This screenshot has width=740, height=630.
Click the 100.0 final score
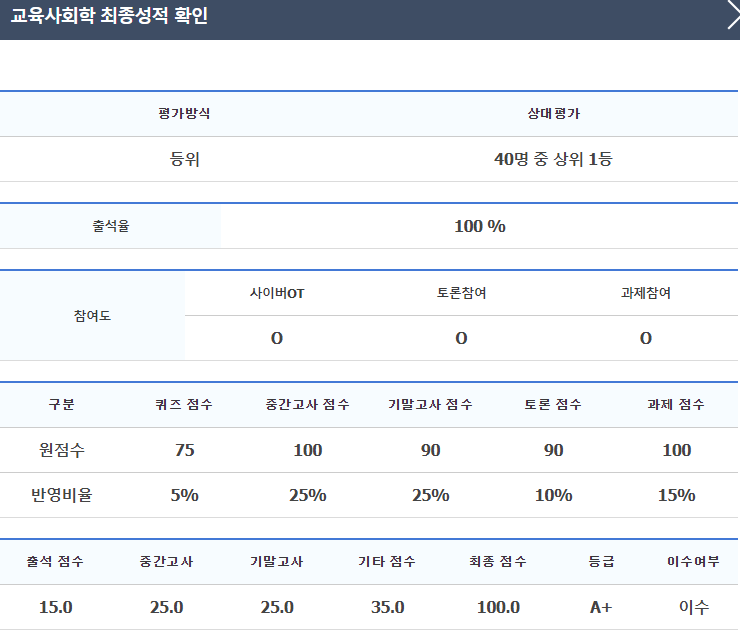click(498, 607)
